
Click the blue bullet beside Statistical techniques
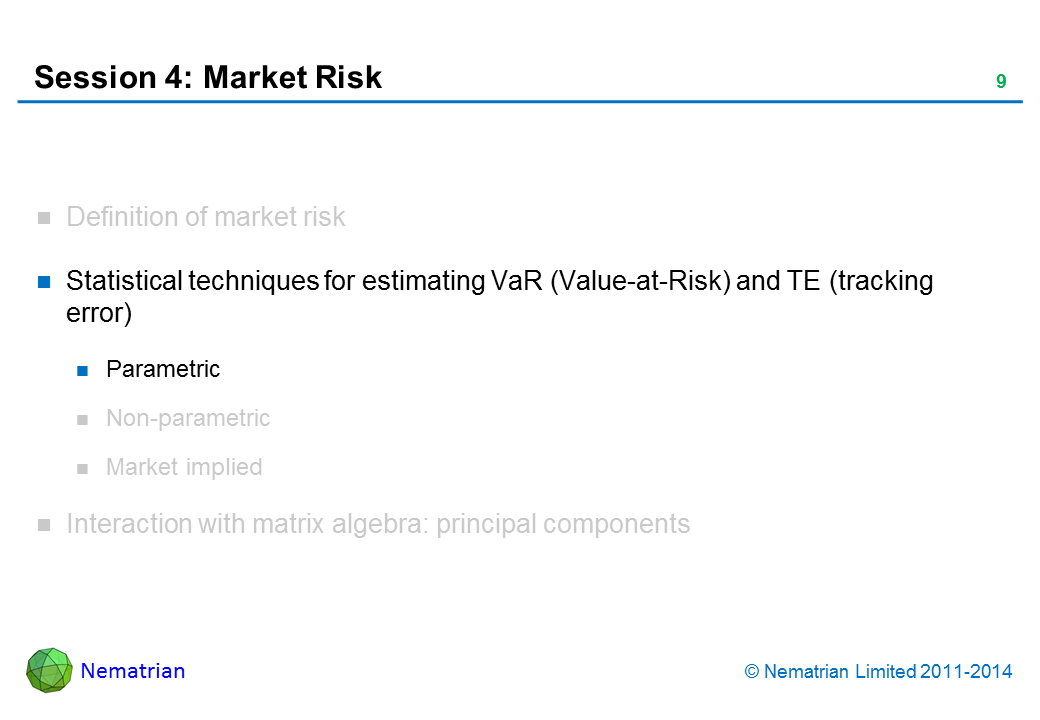[x=44, y=282]
